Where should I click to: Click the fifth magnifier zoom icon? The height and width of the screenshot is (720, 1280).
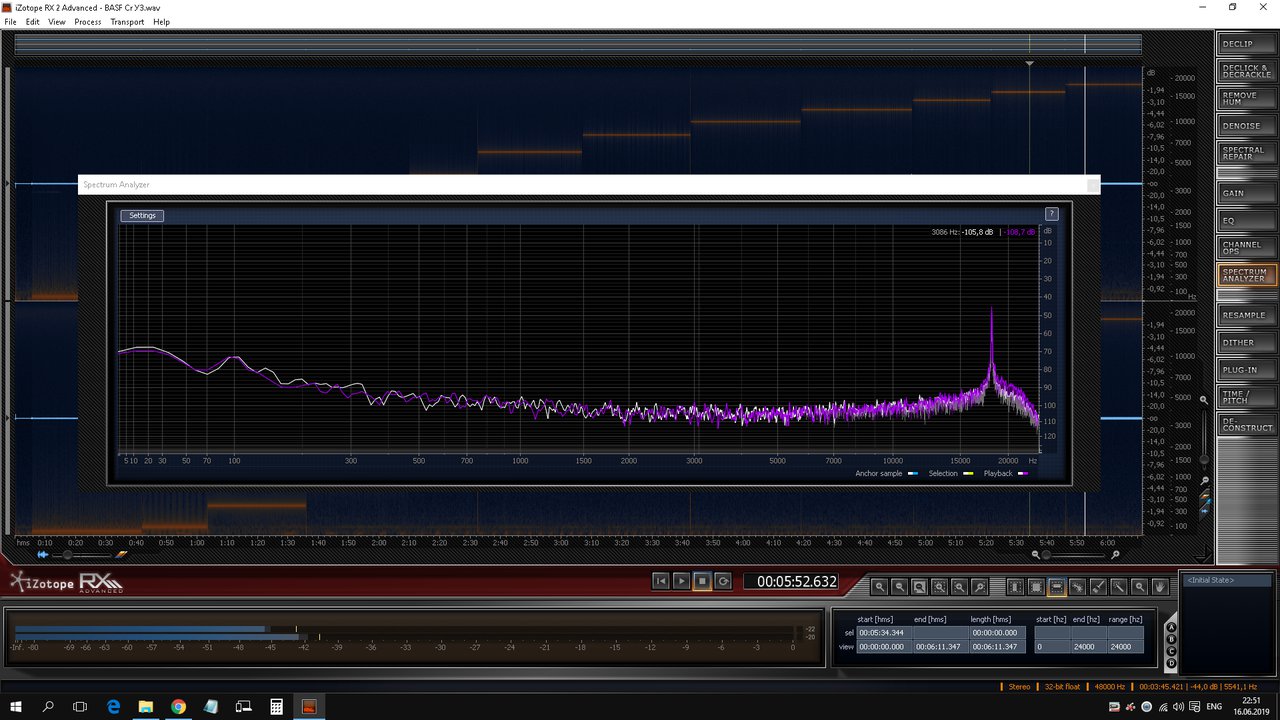(x=959, y=587)
